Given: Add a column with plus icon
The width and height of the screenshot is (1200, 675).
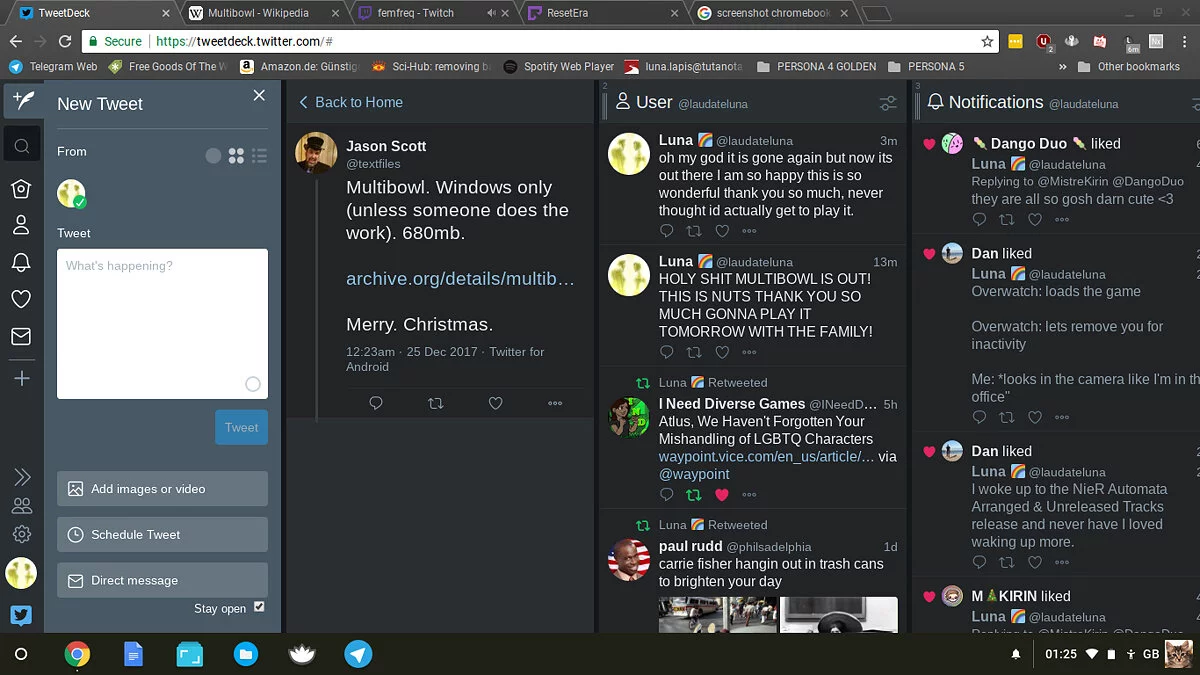Looking at the screenshot, I should pyautogui.click(x=21, y=378).
